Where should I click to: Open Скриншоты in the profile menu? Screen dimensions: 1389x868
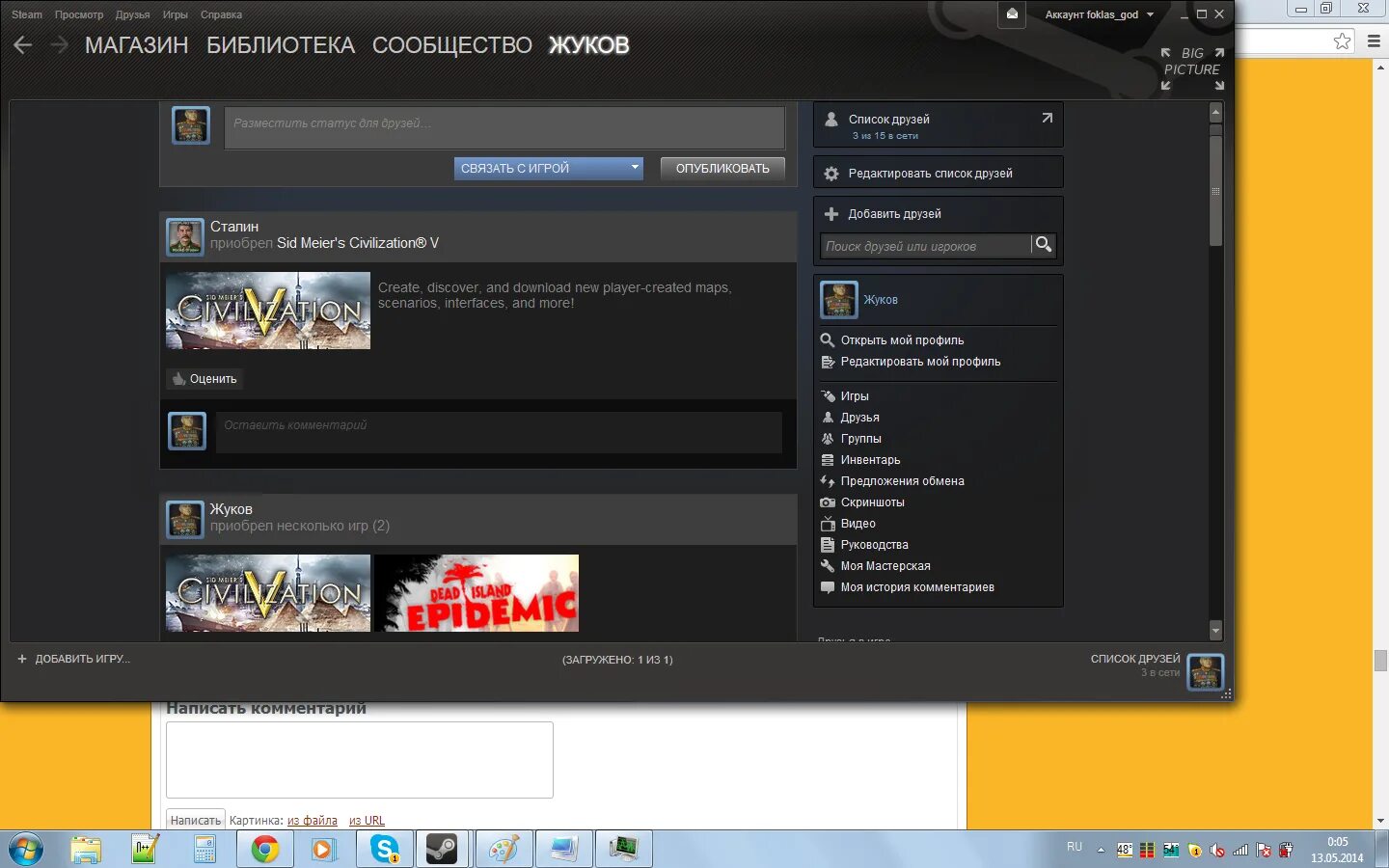(x=872, y=502)
